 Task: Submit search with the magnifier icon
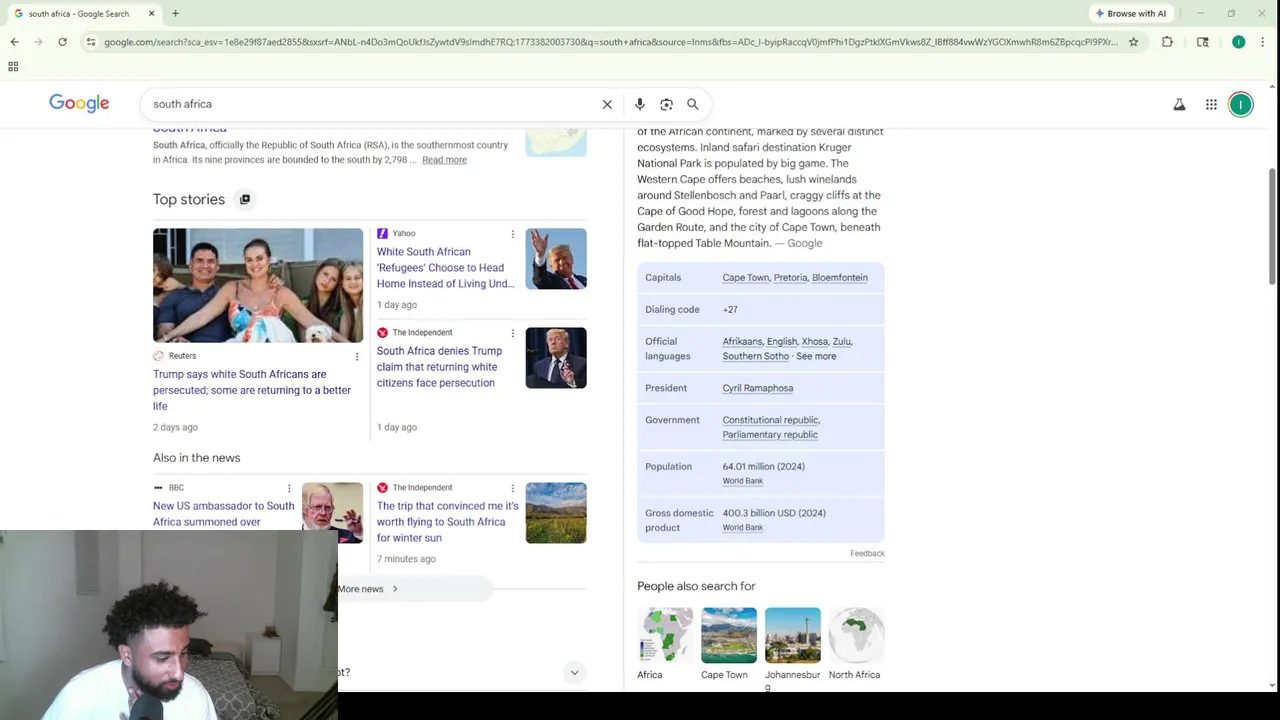tap(692, 104)
